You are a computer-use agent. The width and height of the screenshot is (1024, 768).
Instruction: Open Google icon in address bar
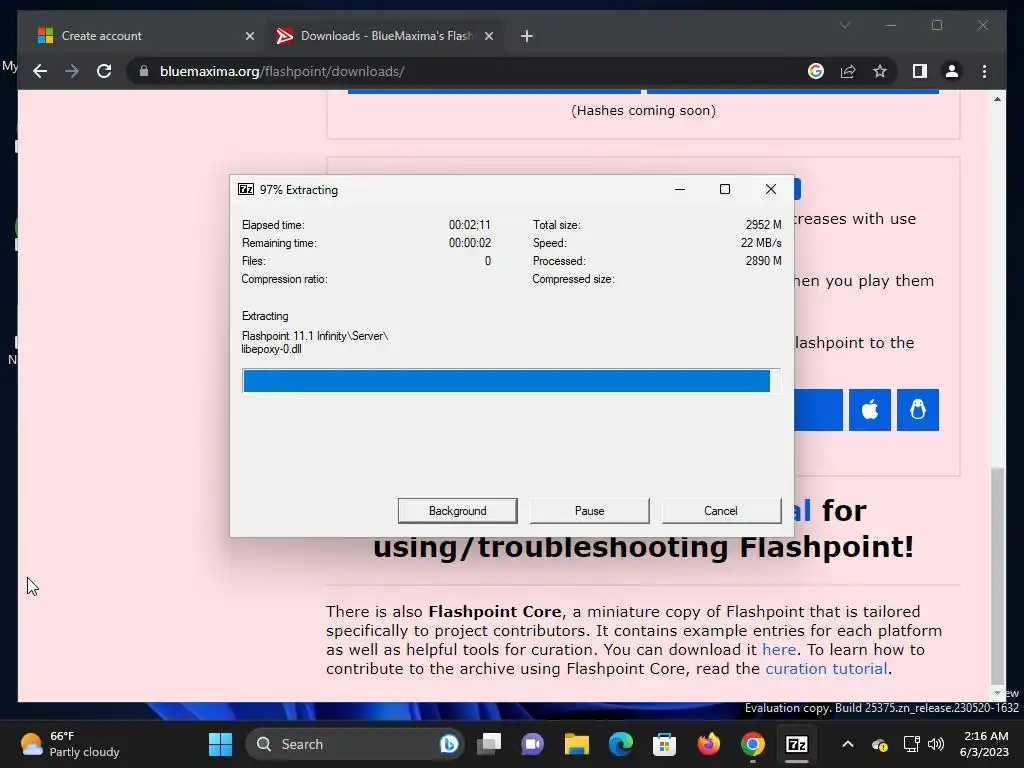[x=816, y=71]
